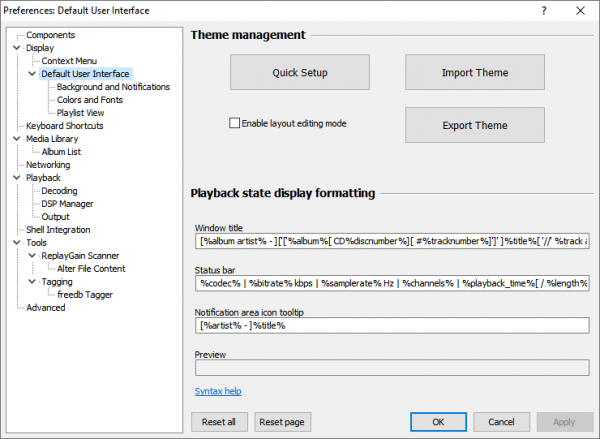
Task: Click the Reset page button
Action: click(283, 422)
